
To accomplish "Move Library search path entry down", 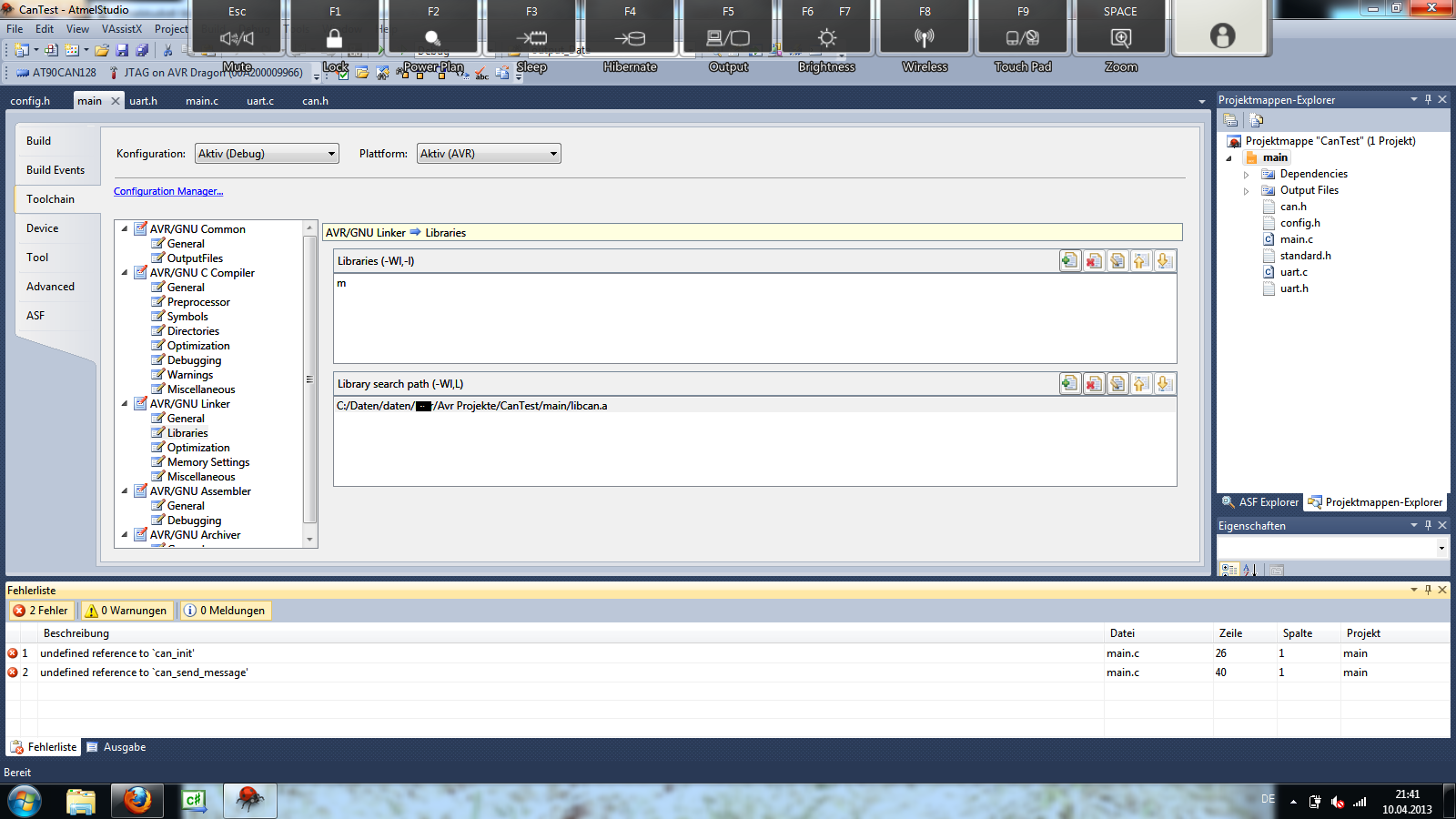I will tap(1165, 384).
